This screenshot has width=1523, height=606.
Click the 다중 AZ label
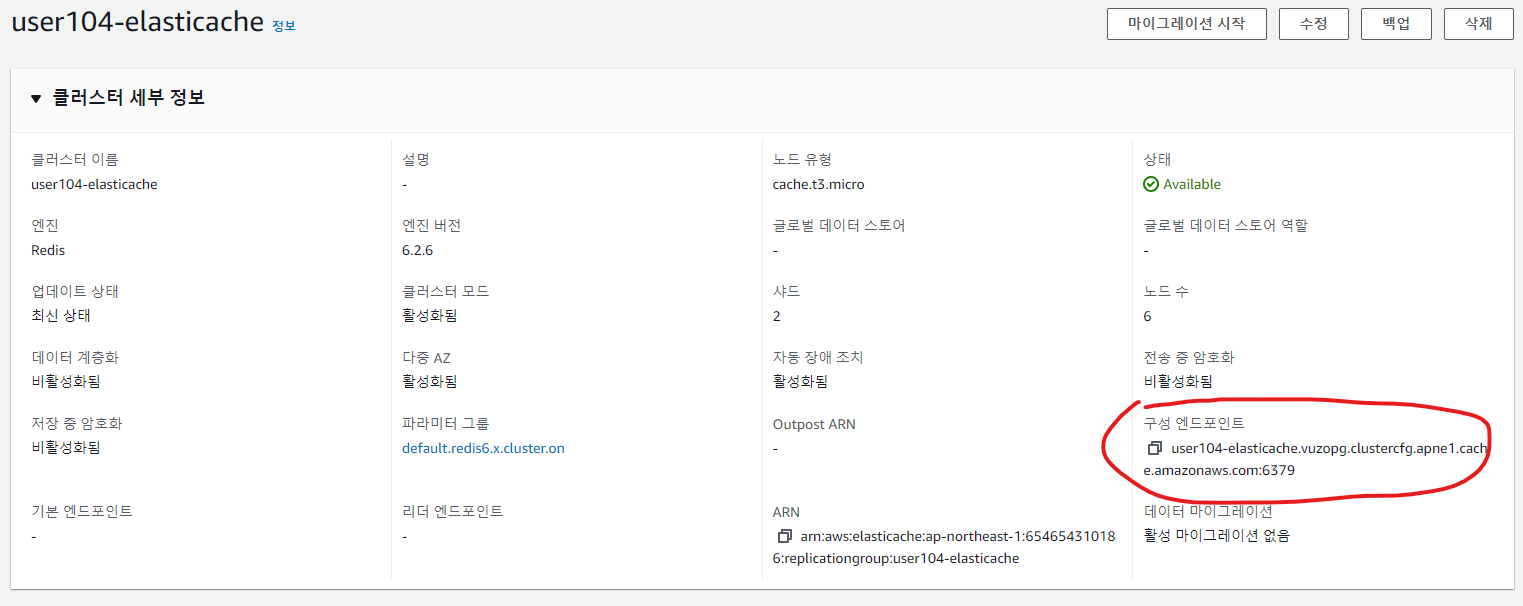pos(426,358)
